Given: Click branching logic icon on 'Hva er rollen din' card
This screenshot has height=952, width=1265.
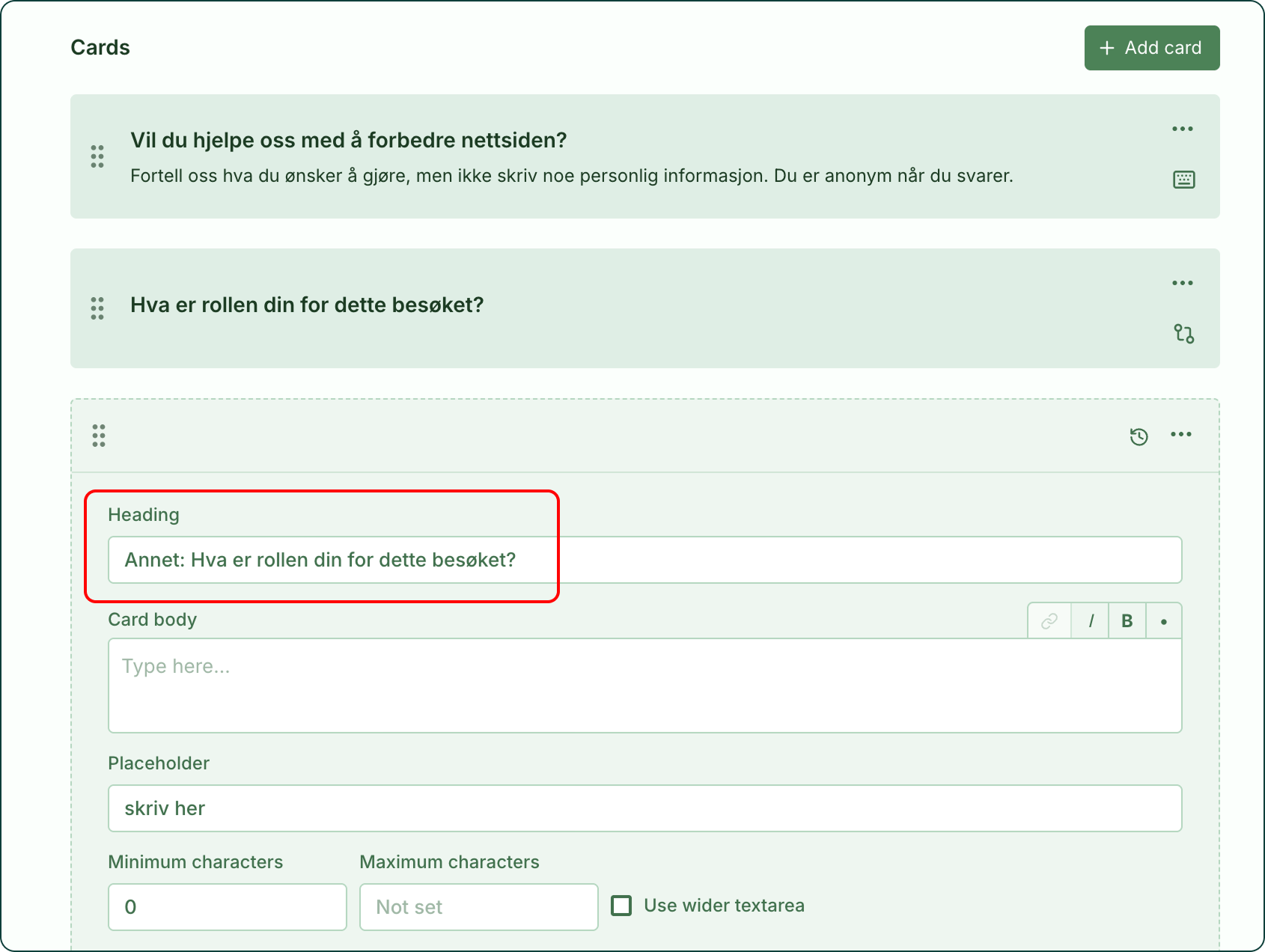Looking at the screenshot, I should (x=1183, y=333).
